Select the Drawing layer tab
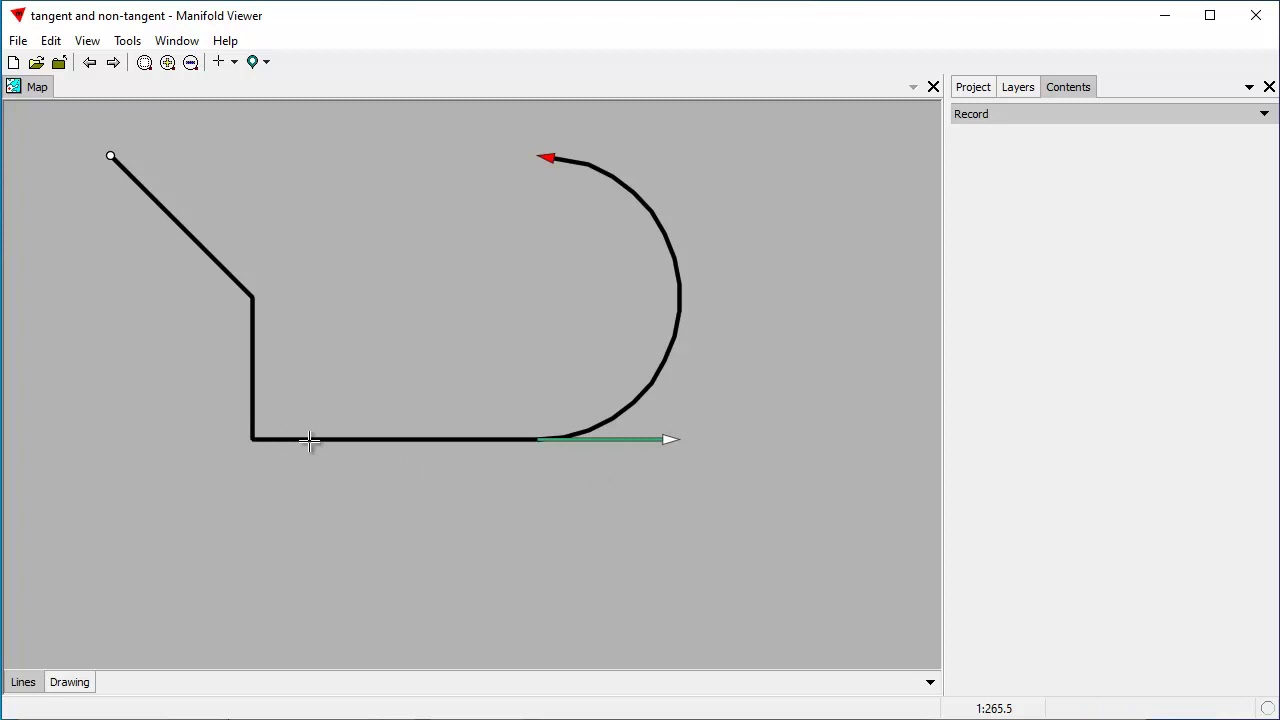This screenshot has width=1280, height=720. click(69, 682)
